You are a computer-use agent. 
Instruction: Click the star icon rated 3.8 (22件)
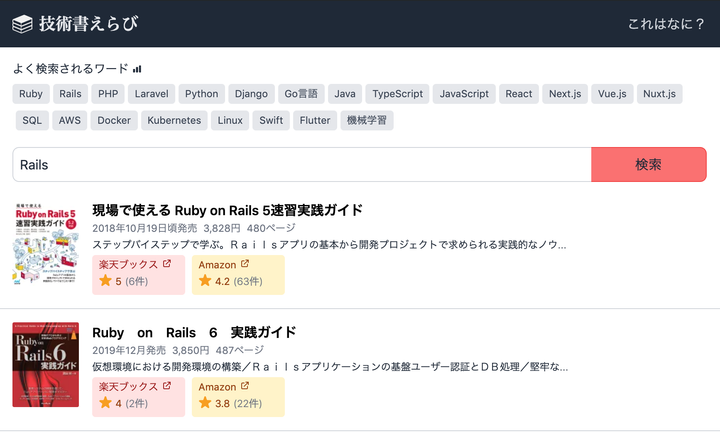[x=205, y=403]
